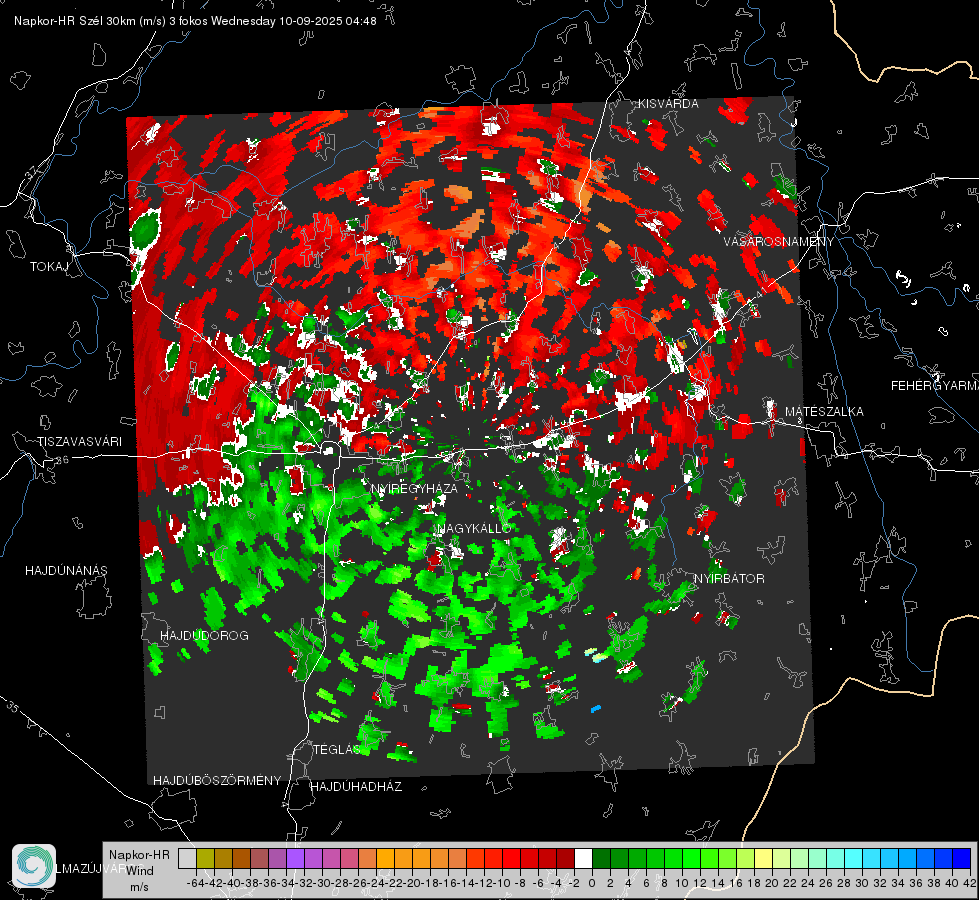
Task: Click the HAJDÚBÖSZÖRMÉNY town label
Action: [x=217, y=780]
